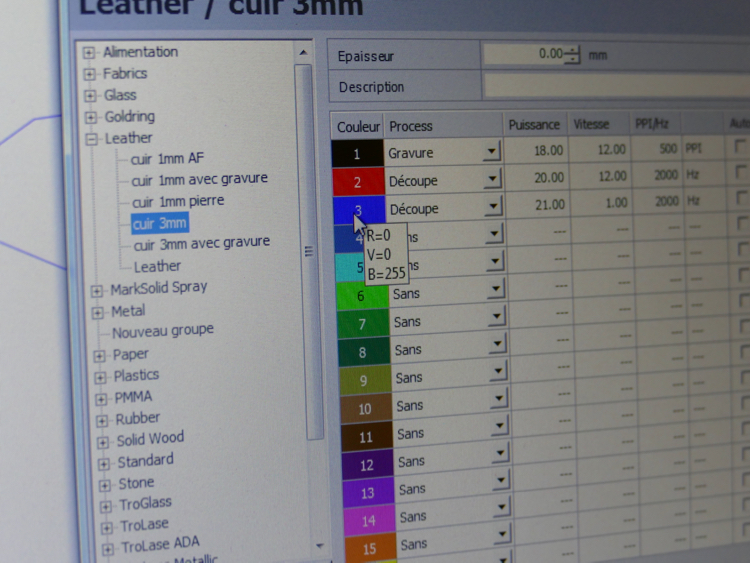Click the Process column header
This screenshot has width=750, height=563.
443,126
